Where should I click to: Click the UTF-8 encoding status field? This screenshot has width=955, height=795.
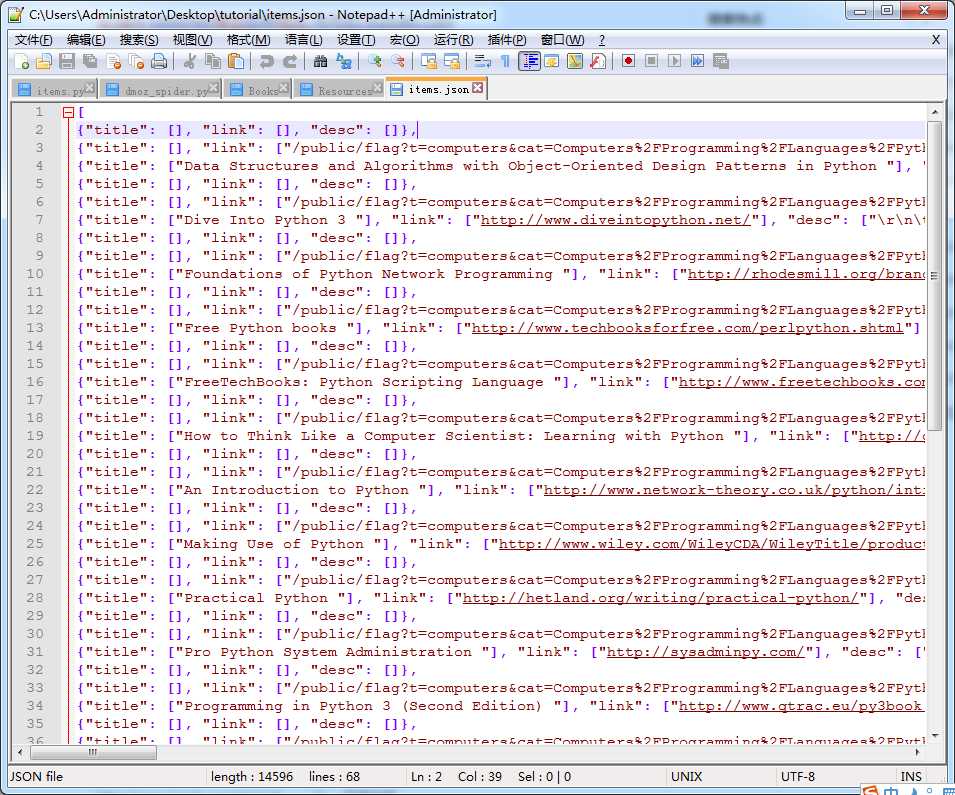point(798,777)
